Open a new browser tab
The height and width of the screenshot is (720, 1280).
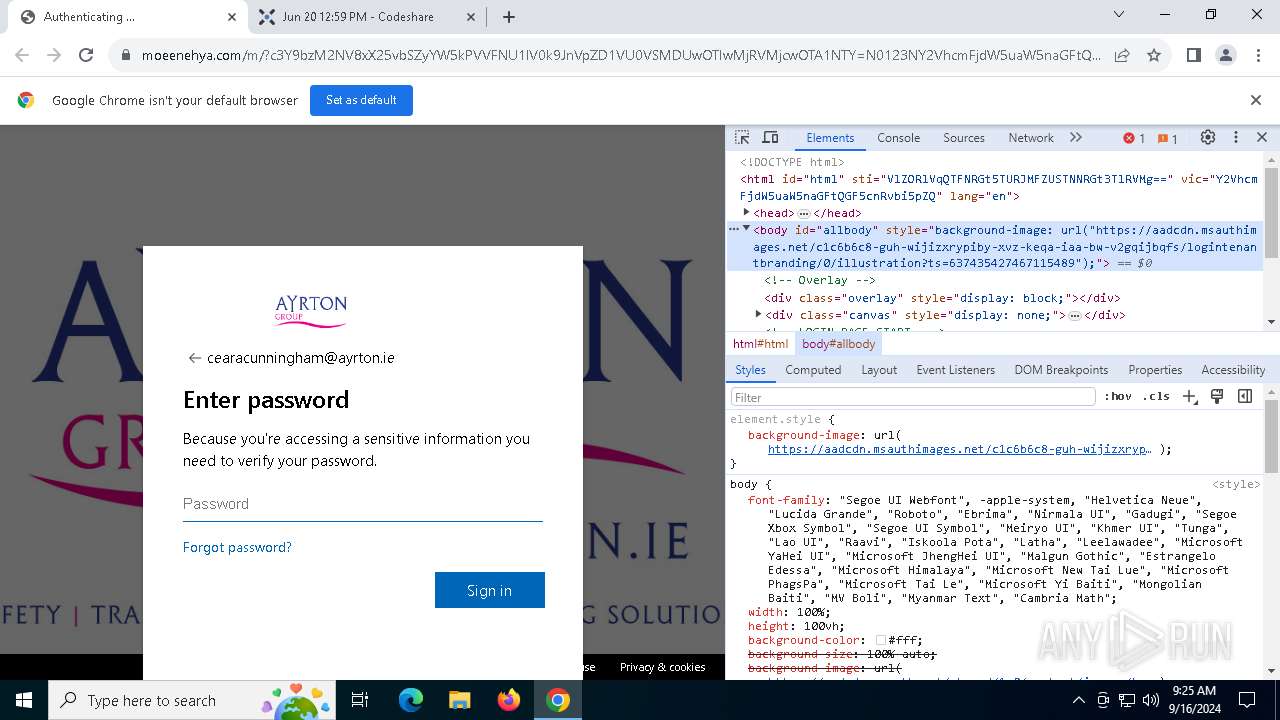508,17
